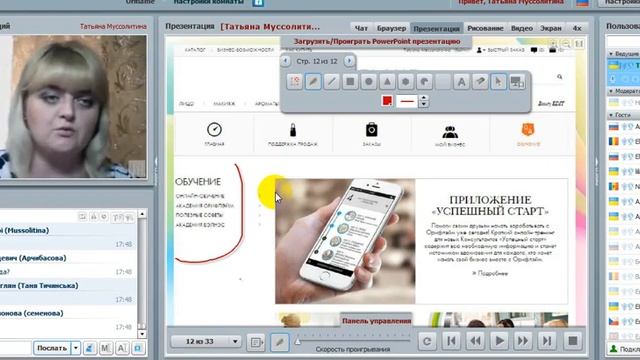Screen dimensions: 640x360
Task: Jump to the first slide
Action: [451, 341]
